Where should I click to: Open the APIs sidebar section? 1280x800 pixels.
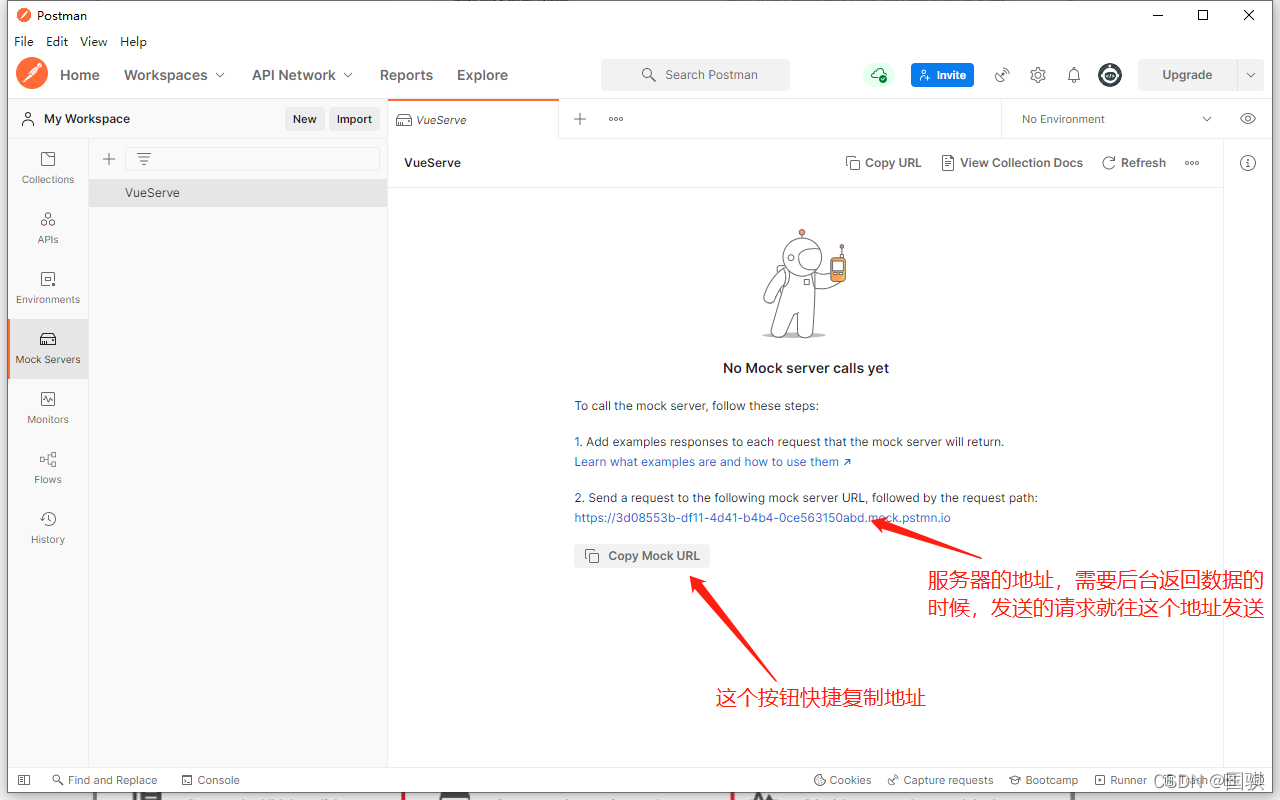[x=48, y=228]
